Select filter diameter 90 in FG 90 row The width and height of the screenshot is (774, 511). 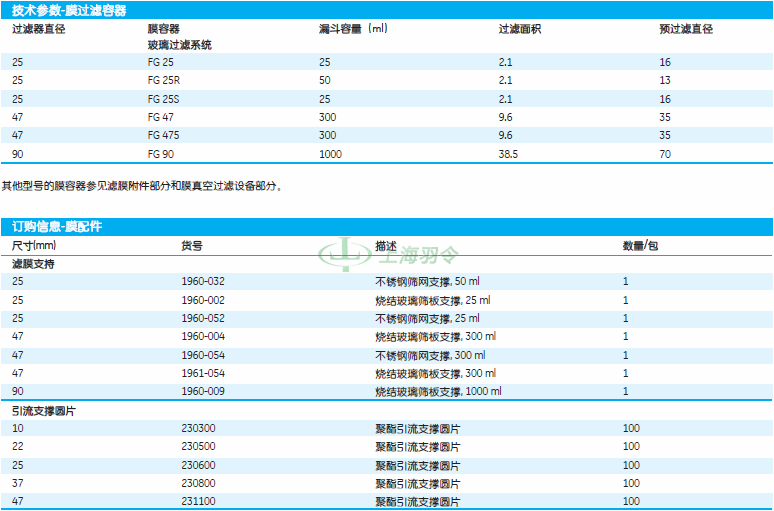pos(18,154)
